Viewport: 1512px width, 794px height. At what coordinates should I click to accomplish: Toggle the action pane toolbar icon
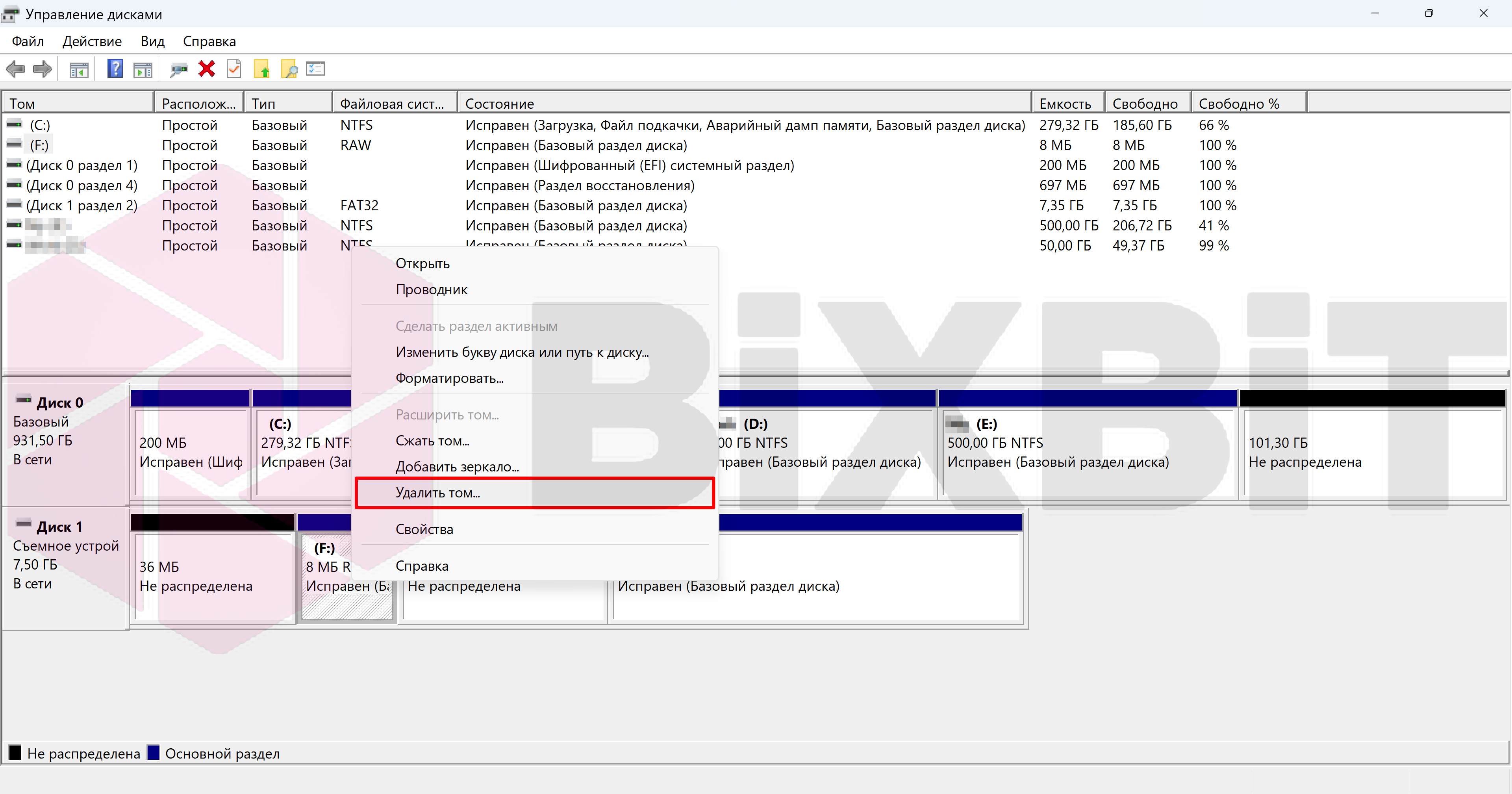(143, 69)
